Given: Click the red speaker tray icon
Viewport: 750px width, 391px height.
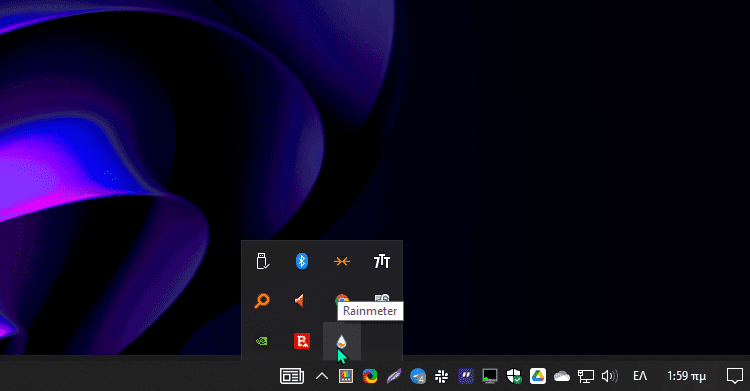Looking at the screenshot, I should (300, 301).
